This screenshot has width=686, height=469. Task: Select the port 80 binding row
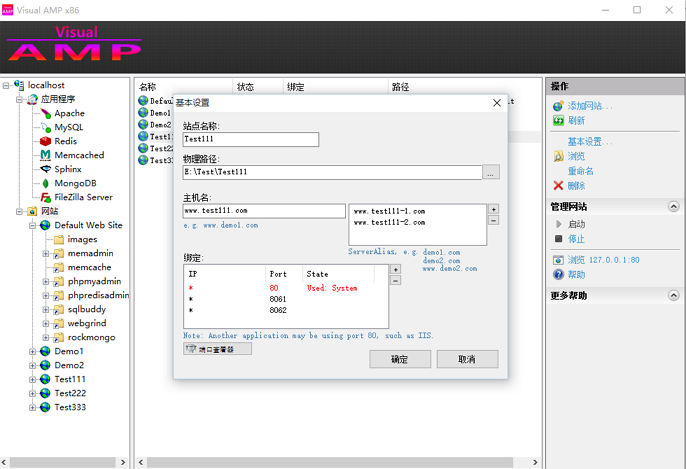[x=286, y=288]
